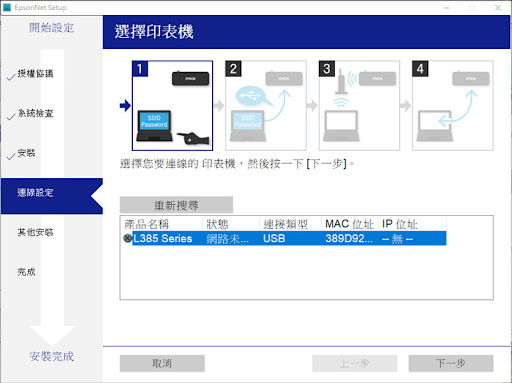512x383 pixels.
Task: Click the EpsonNet Setup title bar icon
Action: [x=7, y=7]
